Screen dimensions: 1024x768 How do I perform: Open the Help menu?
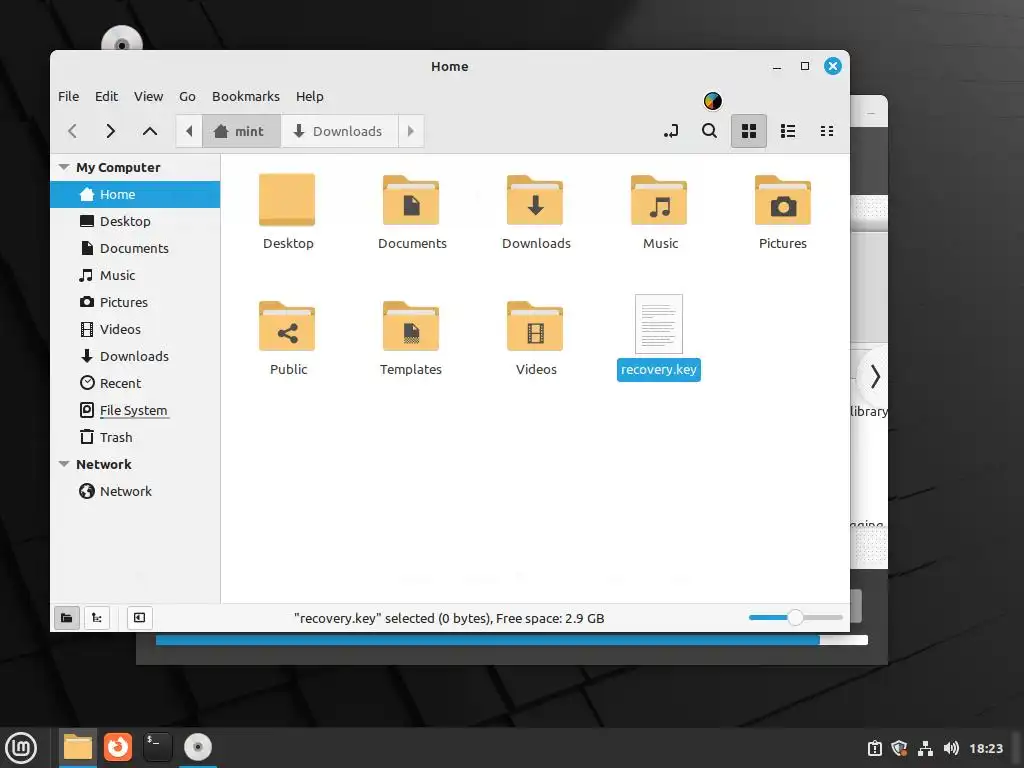point(310,97)
